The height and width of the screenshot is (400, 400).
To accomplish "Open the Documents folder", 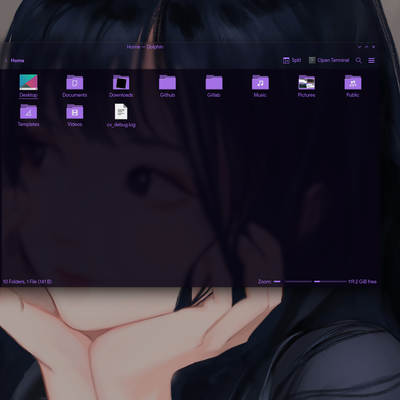I will point(75,82).
